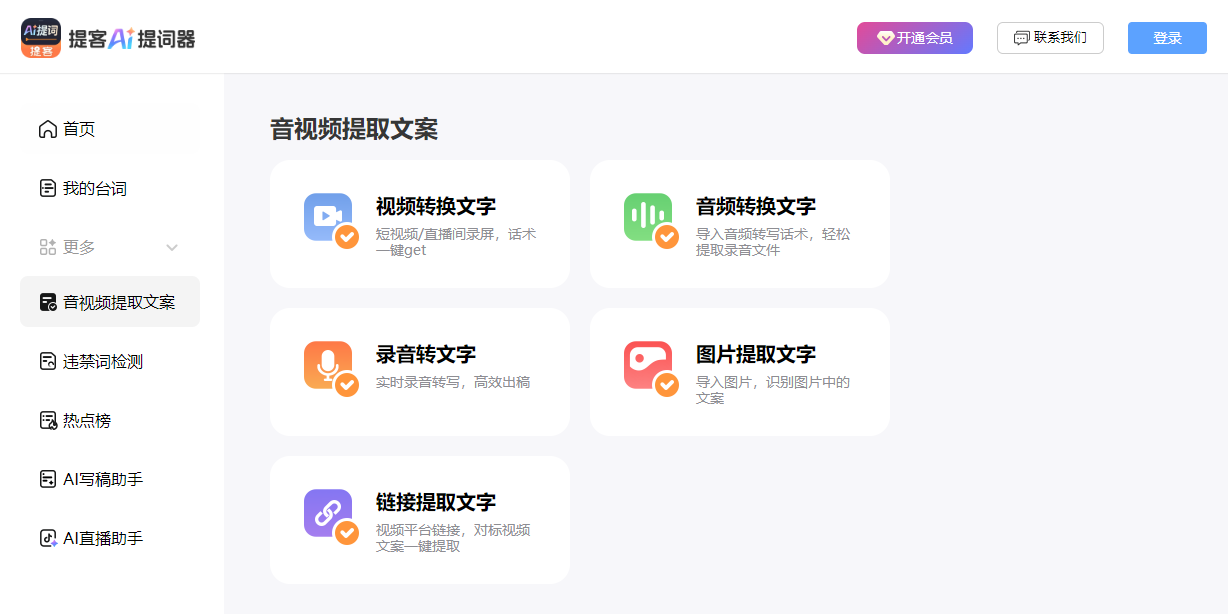
Task: Click the red picture icon
Action: 648,365
